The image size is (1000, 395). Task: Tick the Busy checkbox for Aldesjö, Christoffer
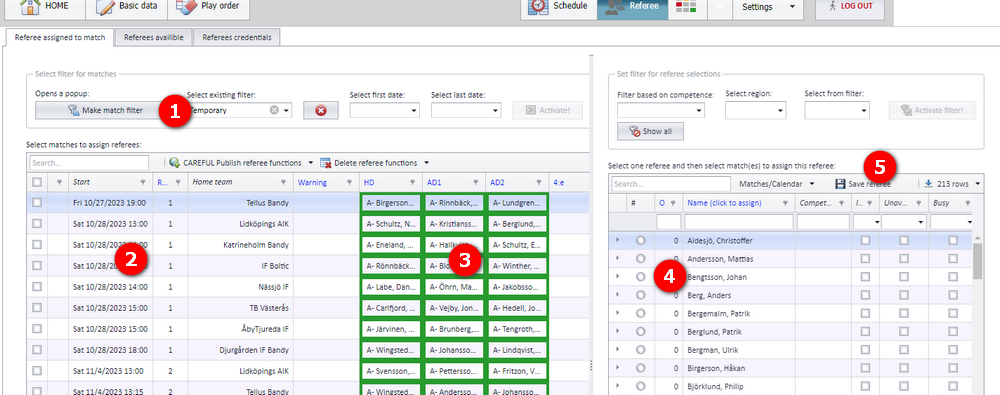(953, 241)
